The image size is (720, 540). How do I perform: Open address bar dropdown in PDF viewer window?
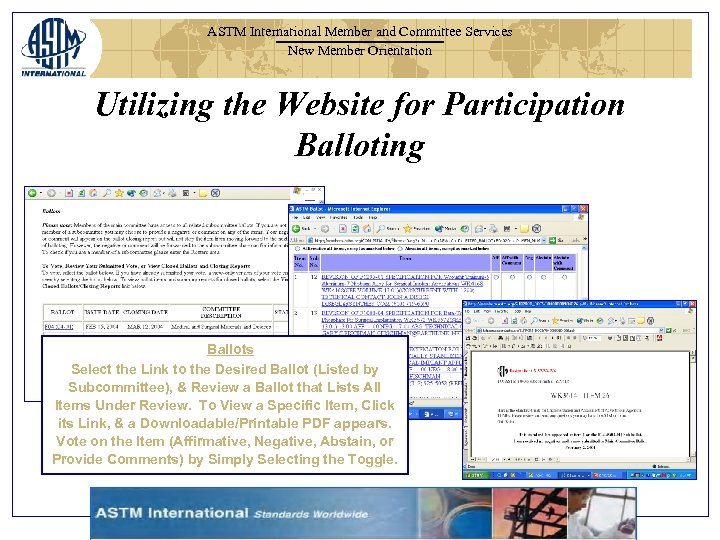[661, 330]
